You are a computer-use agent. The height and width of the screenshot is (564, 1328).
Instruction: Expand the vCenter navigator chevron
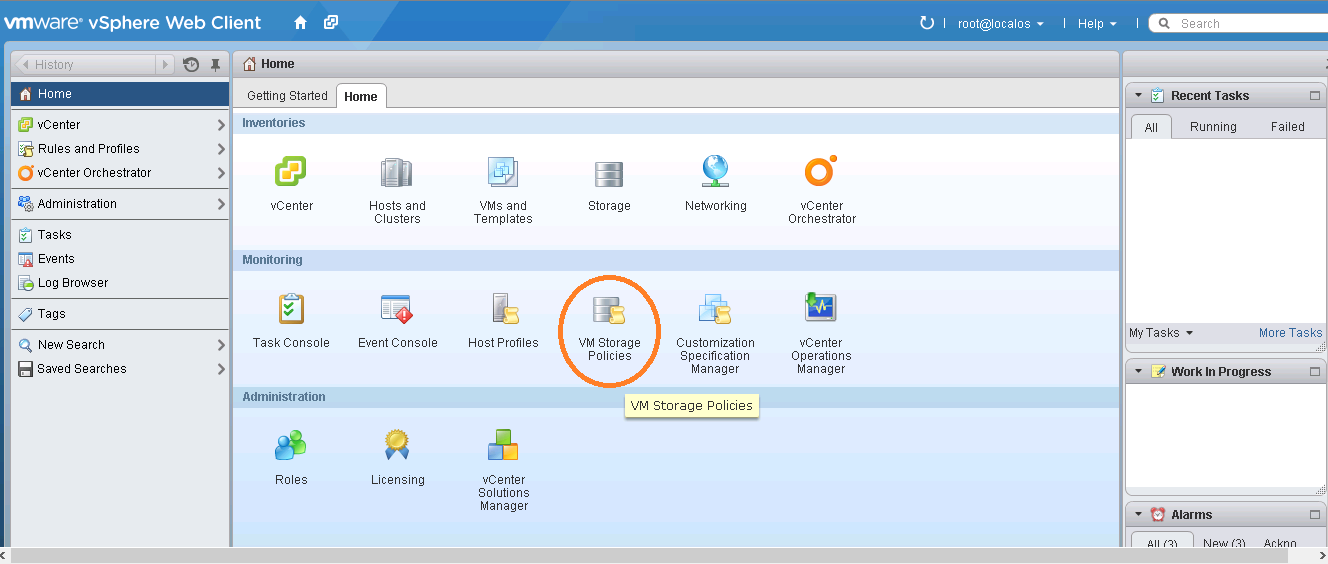point(221,125)
